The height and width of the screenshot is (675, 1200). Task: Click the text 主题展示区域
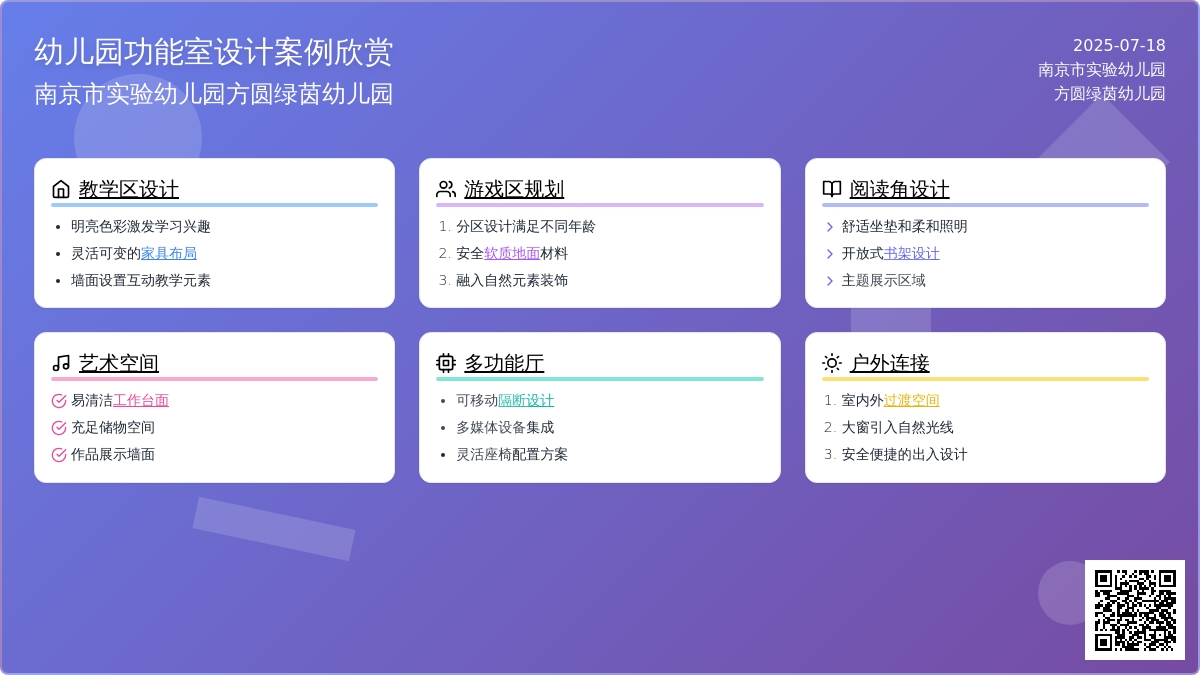pyautogui.click(x=884, y=280)
